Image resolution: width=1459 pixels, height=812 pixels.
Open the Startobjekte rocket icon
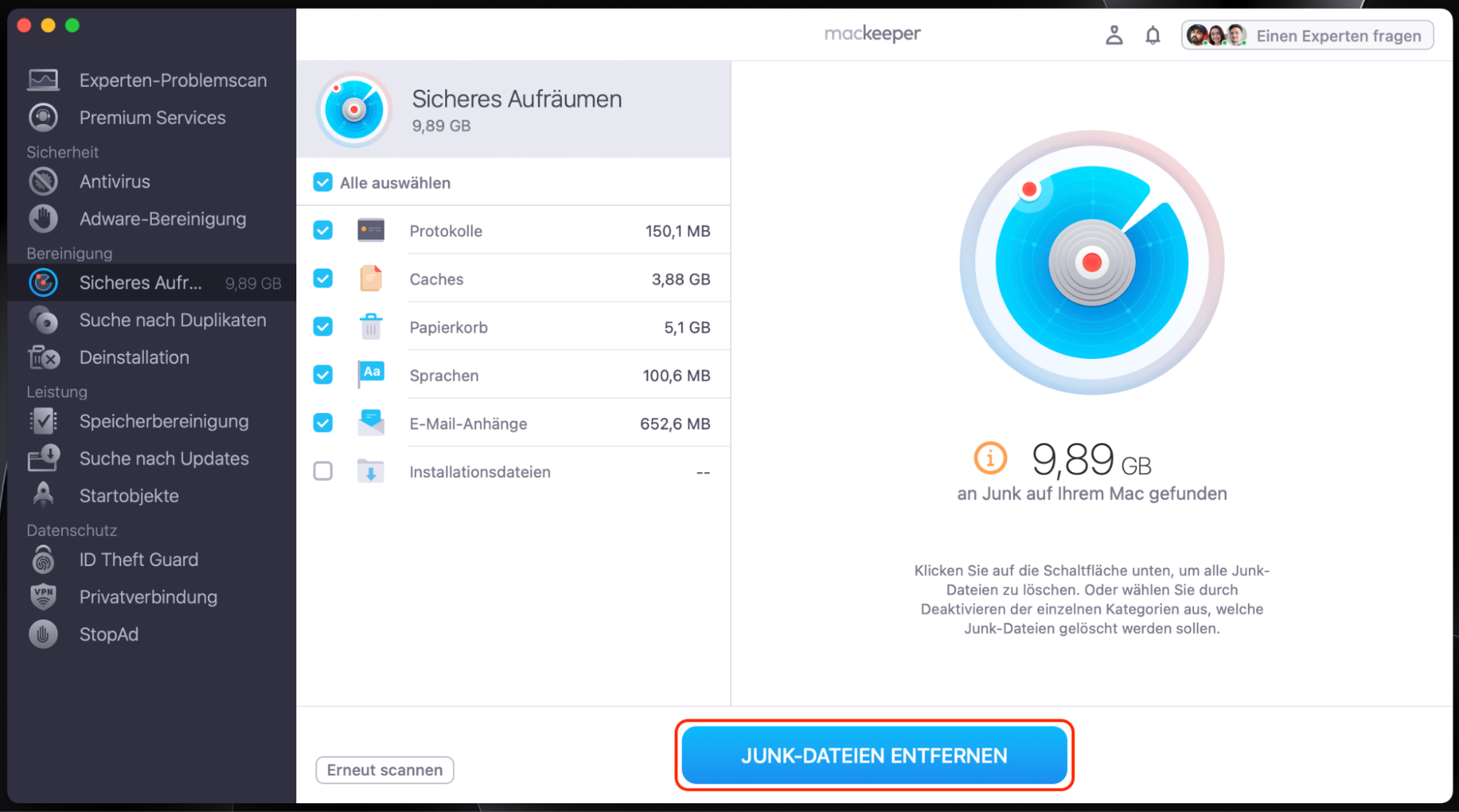pos(43,495)
